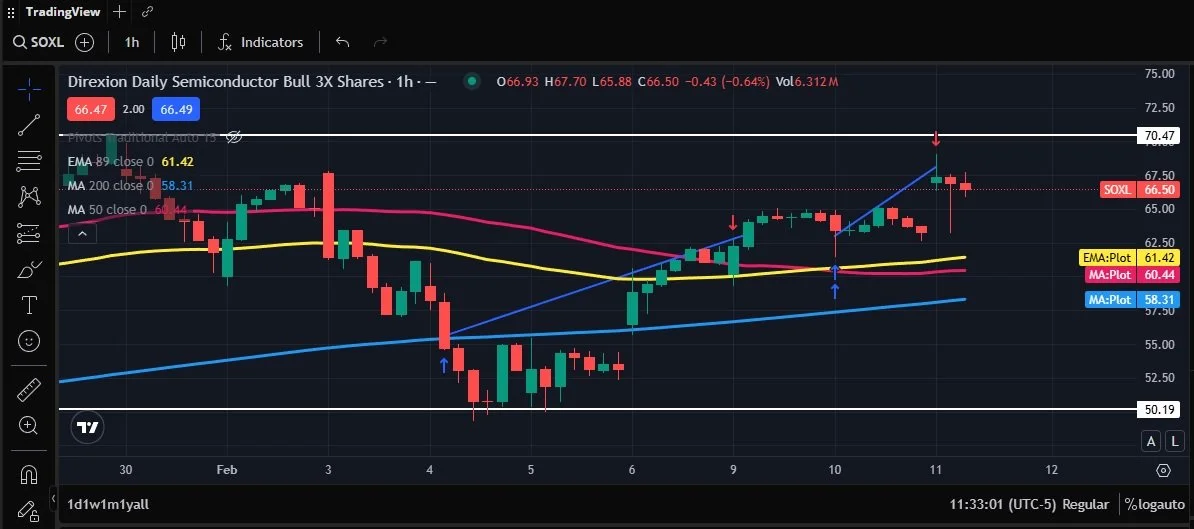Screen dimensions: 1194x529
Task: Toggle magnet mode snapping
Action: point(29,475)
